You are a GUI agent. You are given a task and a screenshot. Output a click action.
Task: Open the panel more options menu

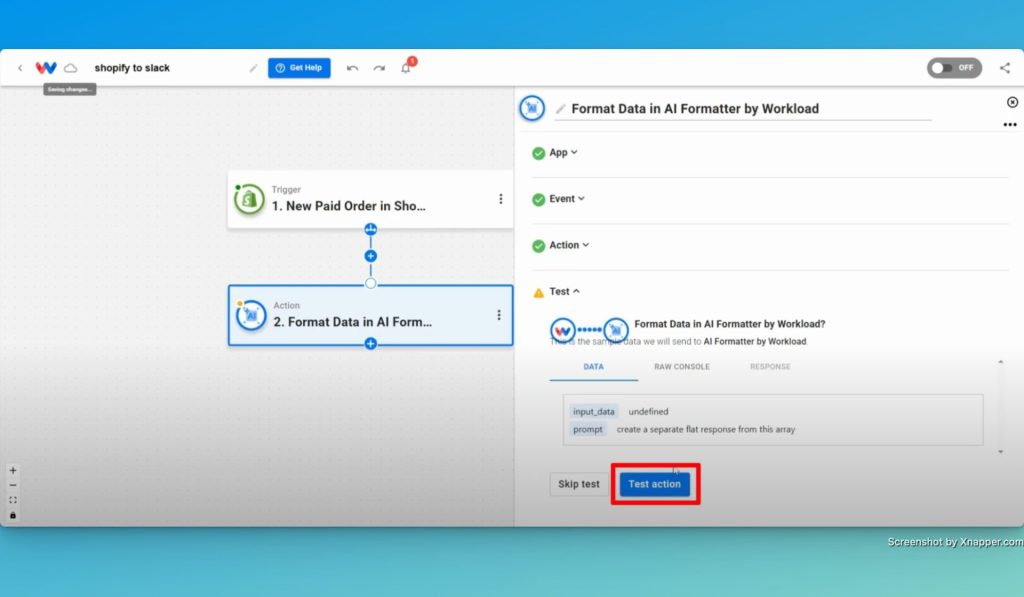(x=1010, y=125)
